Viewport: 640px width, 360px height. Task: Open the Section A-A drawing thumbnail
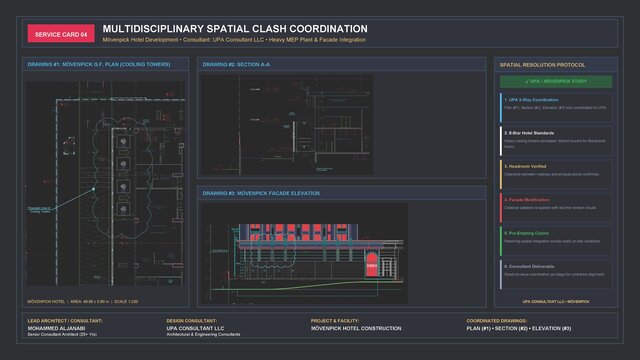point(287,125)
